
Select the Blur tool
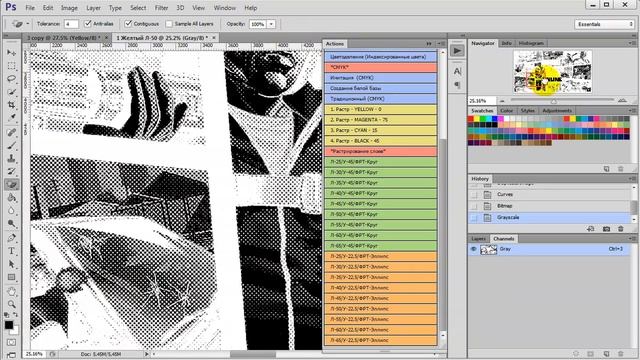click(x=11, y=211)
